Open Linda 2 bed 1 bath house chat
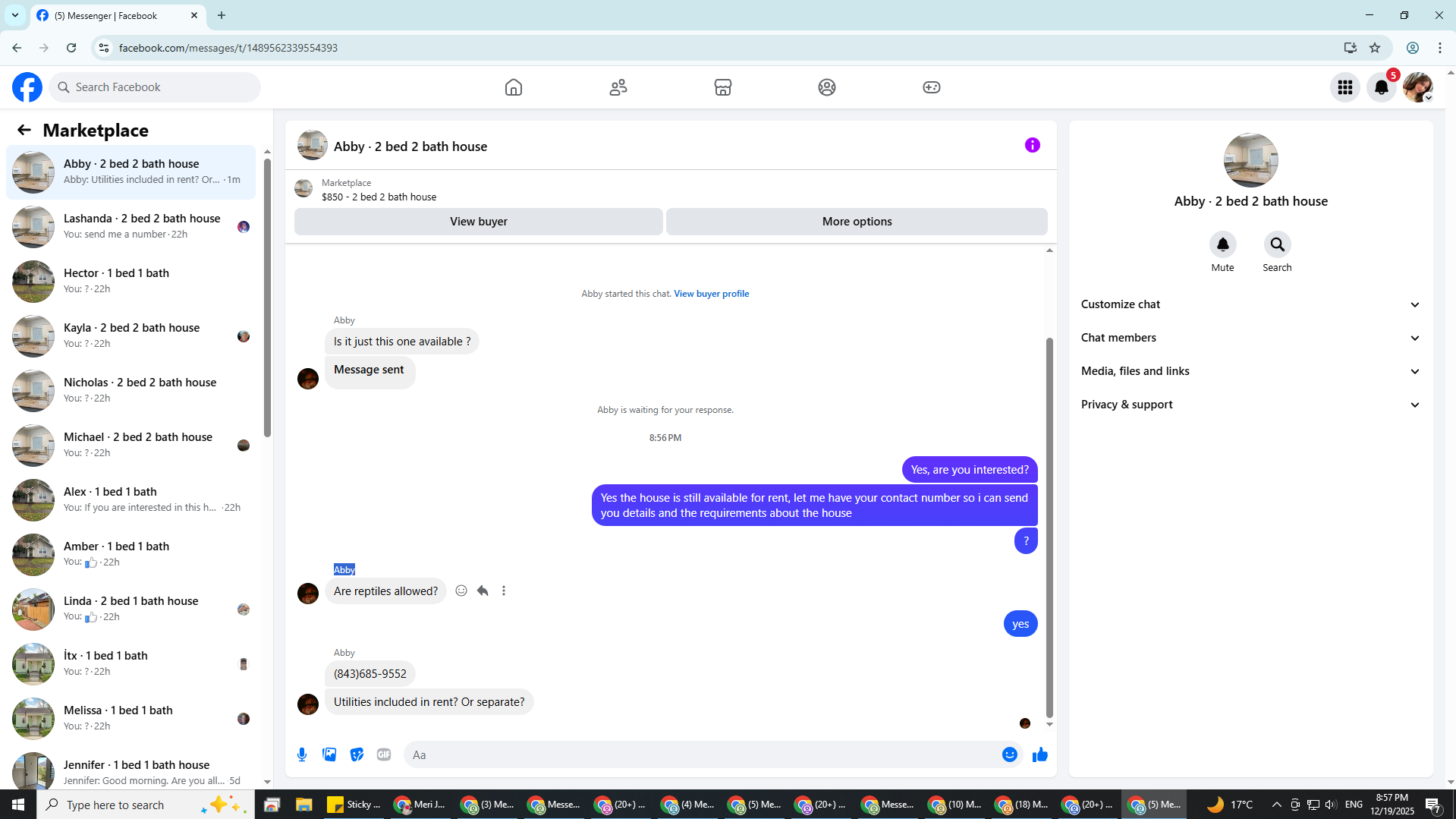This screenshot has width=1456, height=819. point(131,609)
